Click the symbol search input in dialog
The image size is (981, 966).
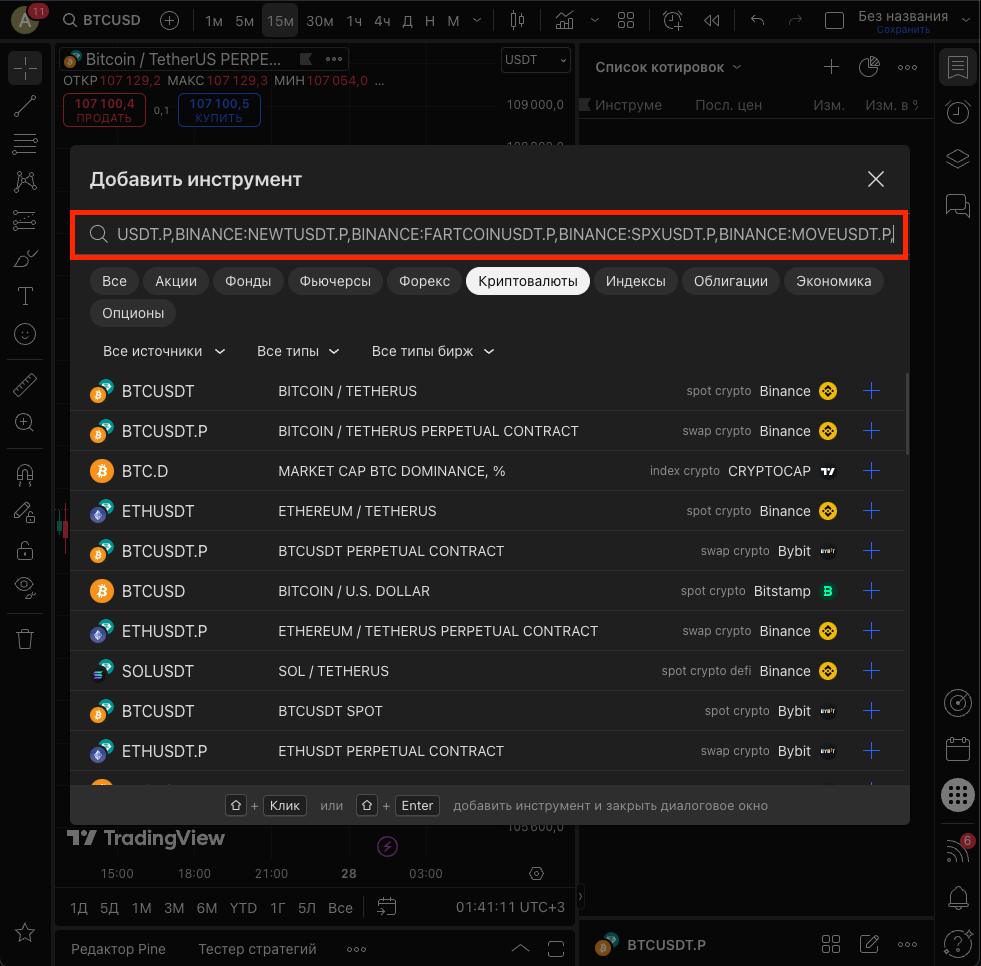490,234
